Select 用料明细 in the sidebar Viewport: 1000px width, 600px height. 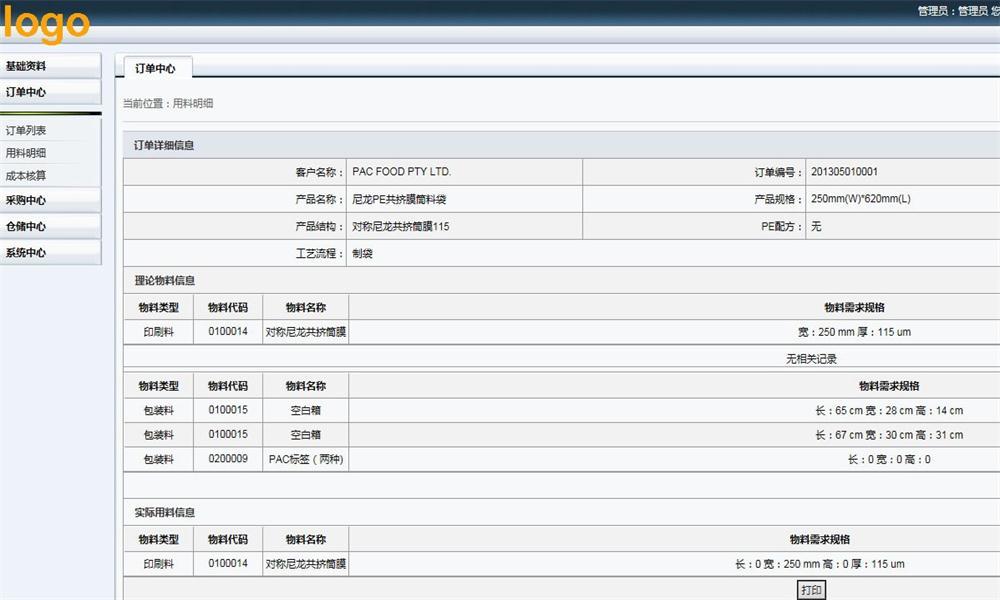coord(26,153)
